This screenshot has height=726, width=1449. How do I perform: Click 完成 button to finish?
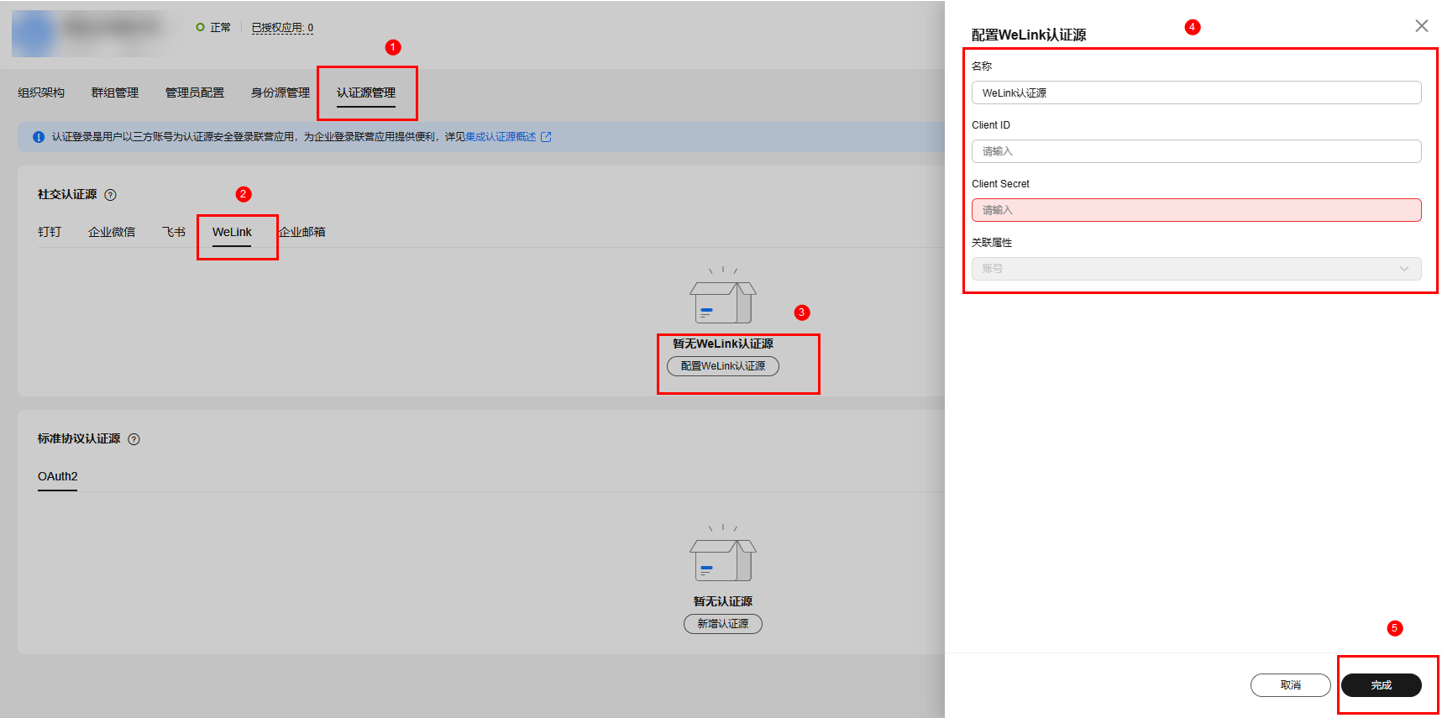[1381, 685]
